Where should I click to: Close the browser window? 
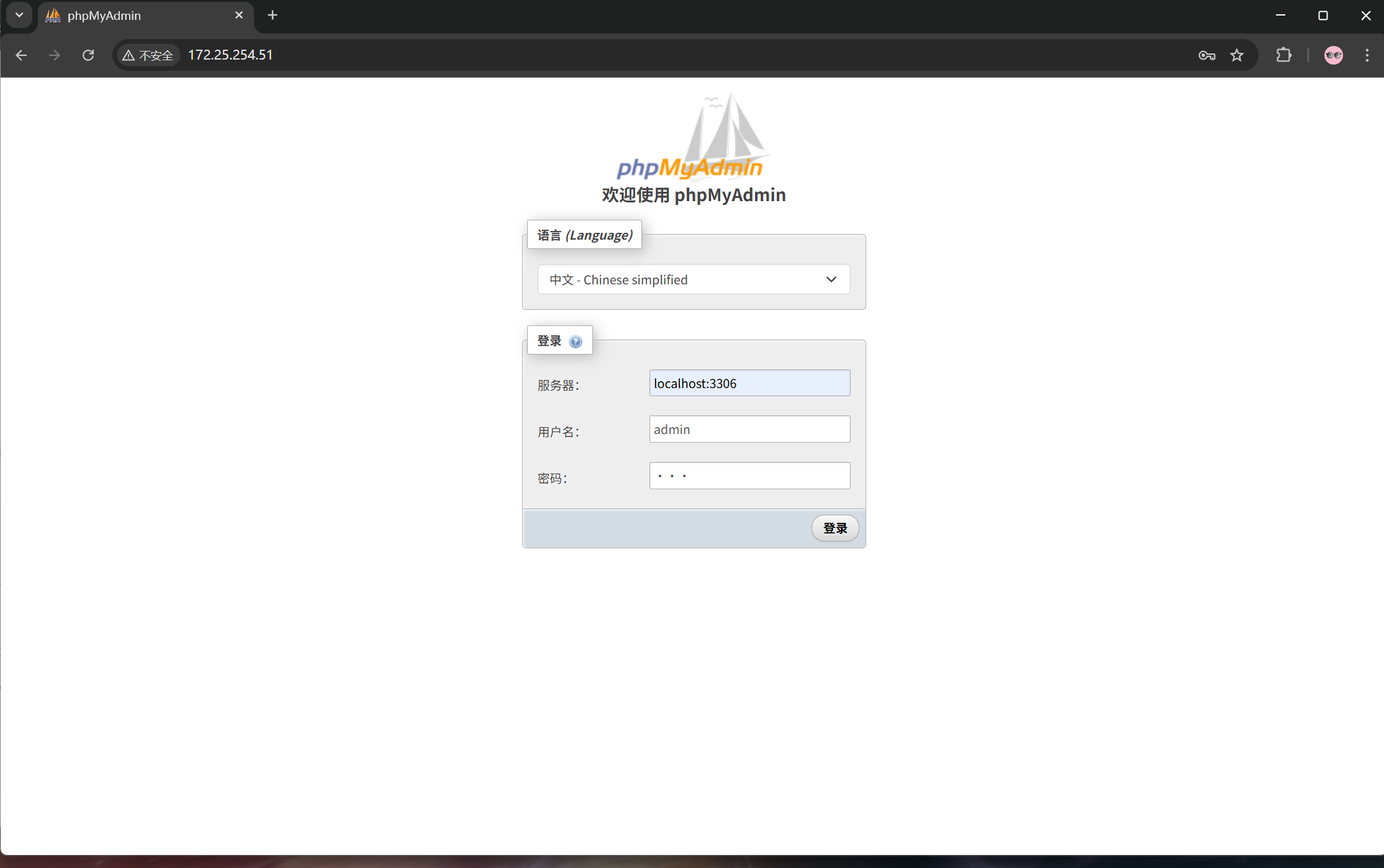click(x=1365, y=15)
